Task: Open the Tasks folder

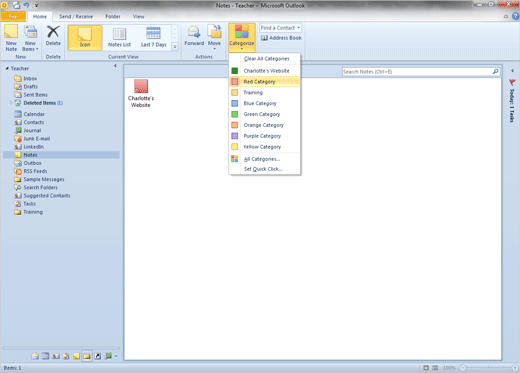Action: [x=25, y=204]
